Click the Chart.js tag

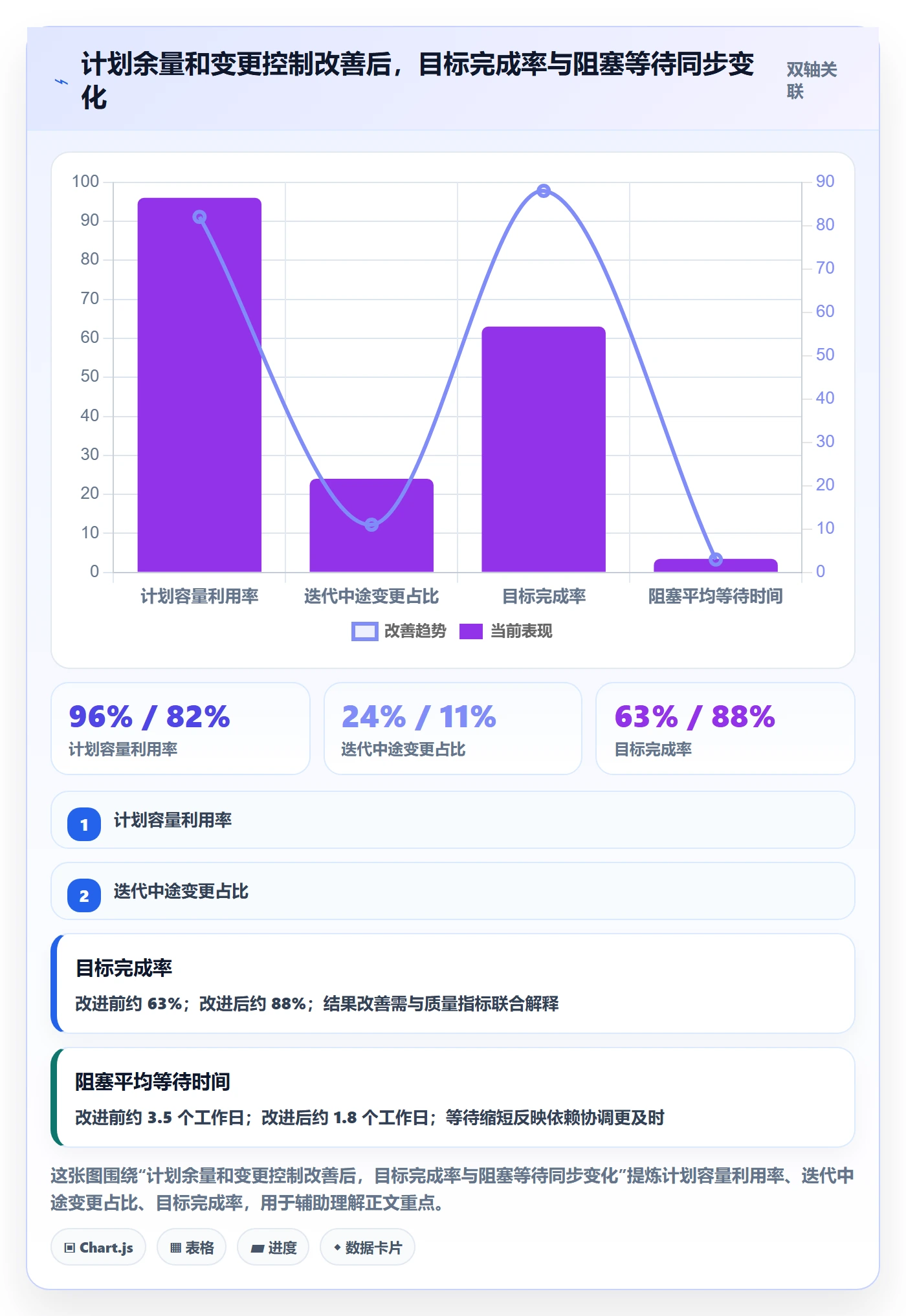tap(98, 1247)
